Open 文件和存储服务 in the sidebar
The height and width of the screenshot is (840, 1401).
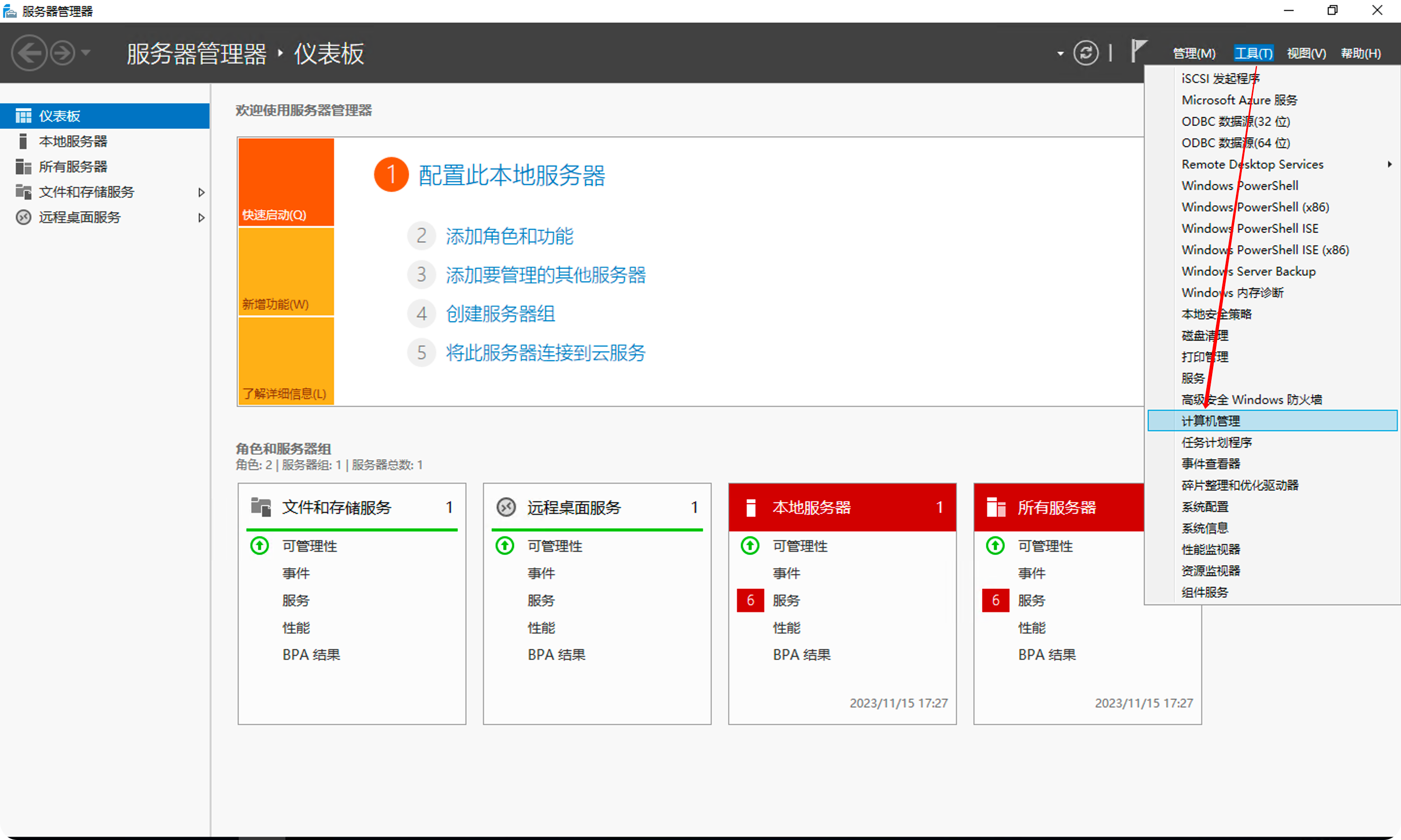[x=105, y=192]
